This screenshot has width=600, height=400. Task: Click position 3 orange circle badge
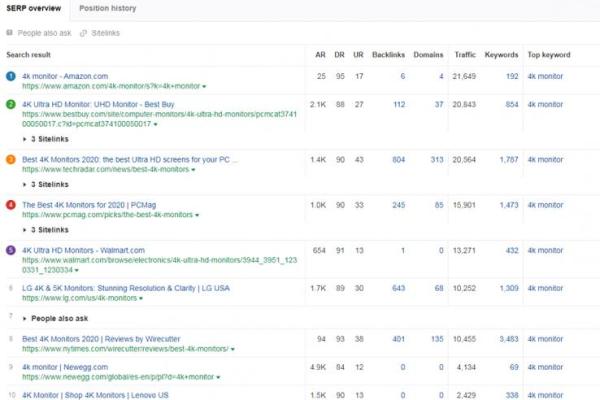tap(11, 159)
